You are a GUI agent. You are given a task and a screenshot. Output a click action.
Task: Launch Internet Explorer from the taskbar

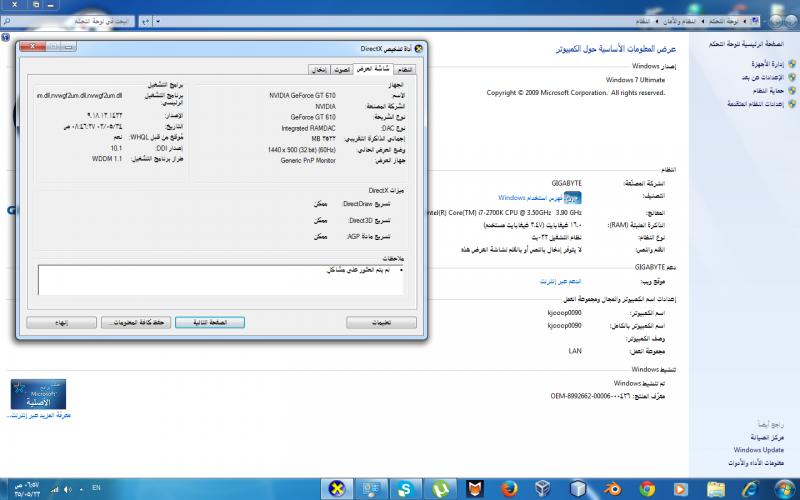750,489
